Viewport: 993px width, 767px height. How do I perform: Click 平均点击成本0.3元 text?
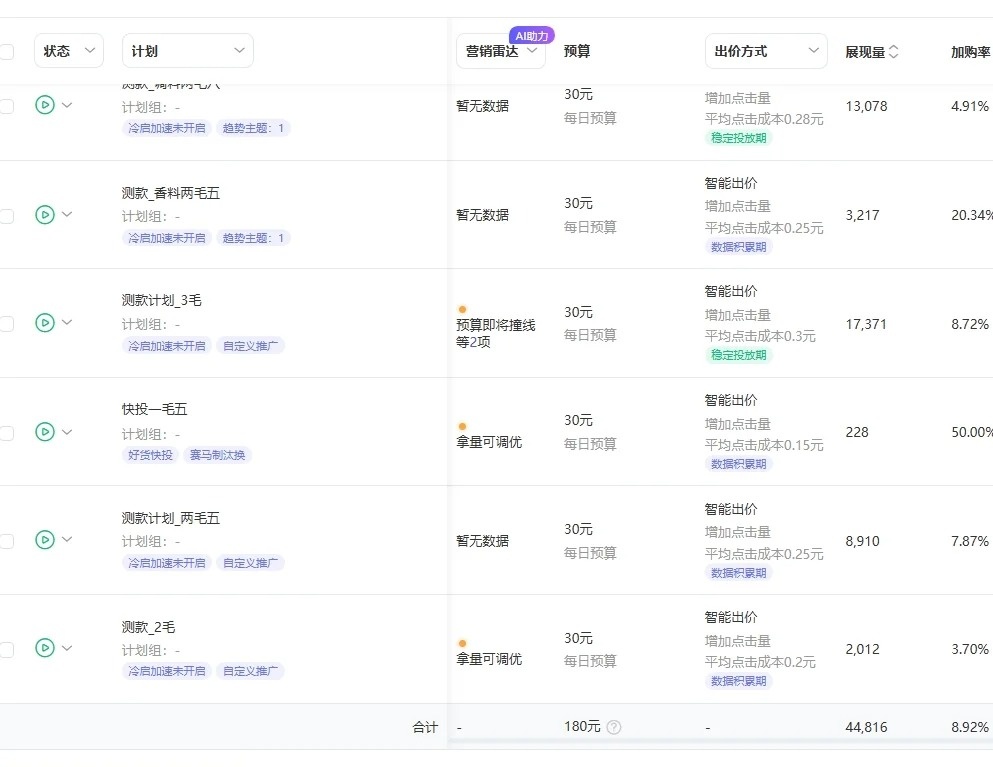click(760, 336)
